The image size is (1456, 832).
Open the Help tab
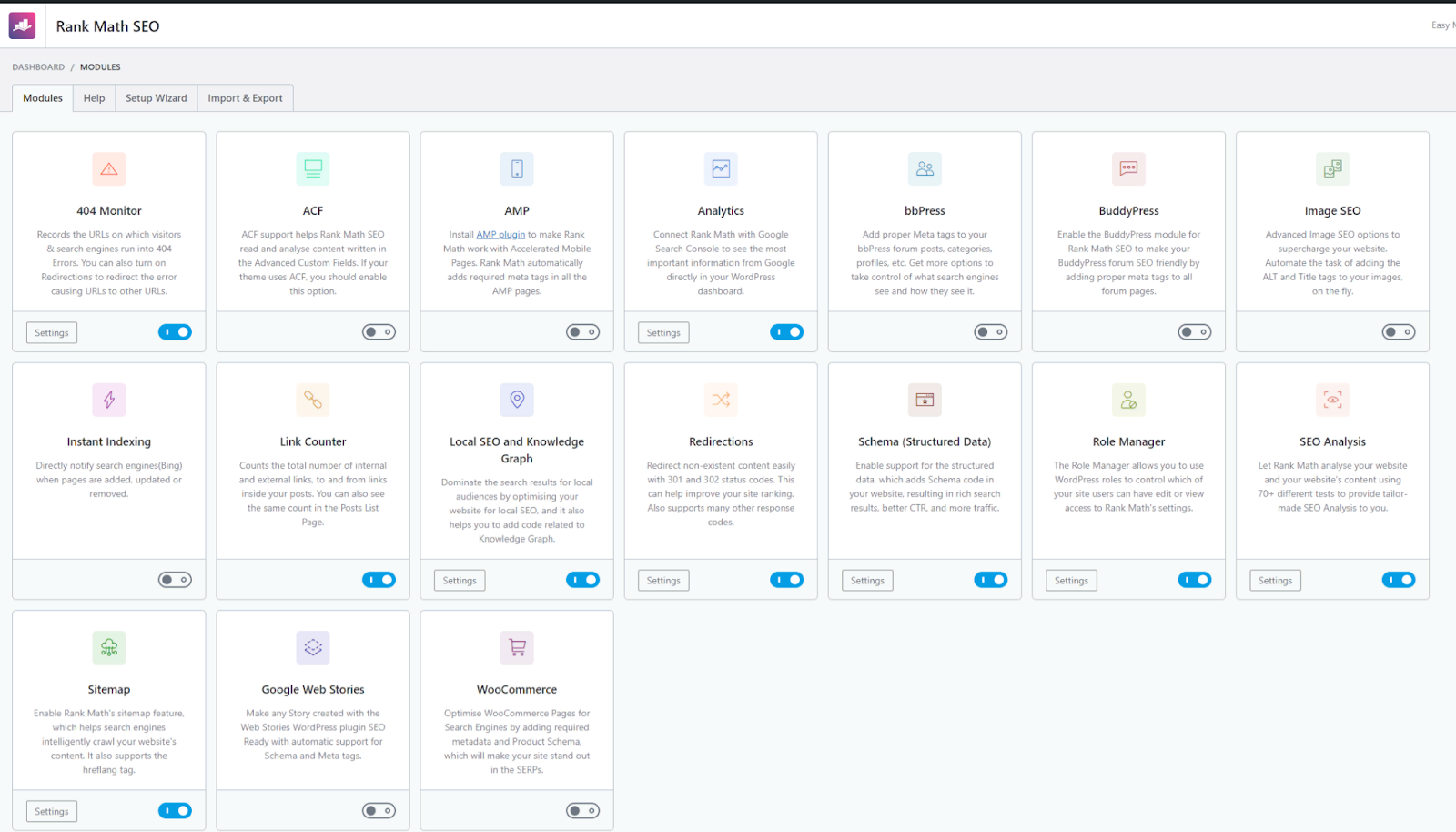[x=94, y=98]
